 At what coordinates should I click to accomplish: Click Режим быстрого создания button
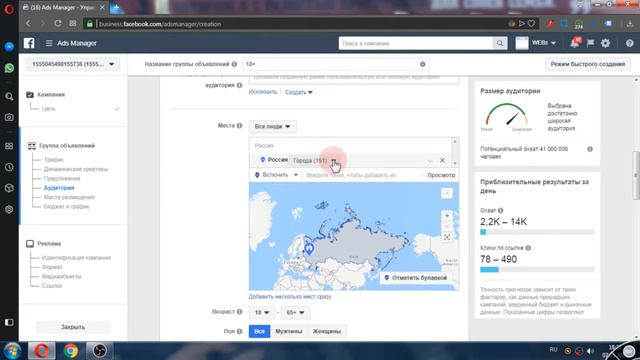point(588,64)
